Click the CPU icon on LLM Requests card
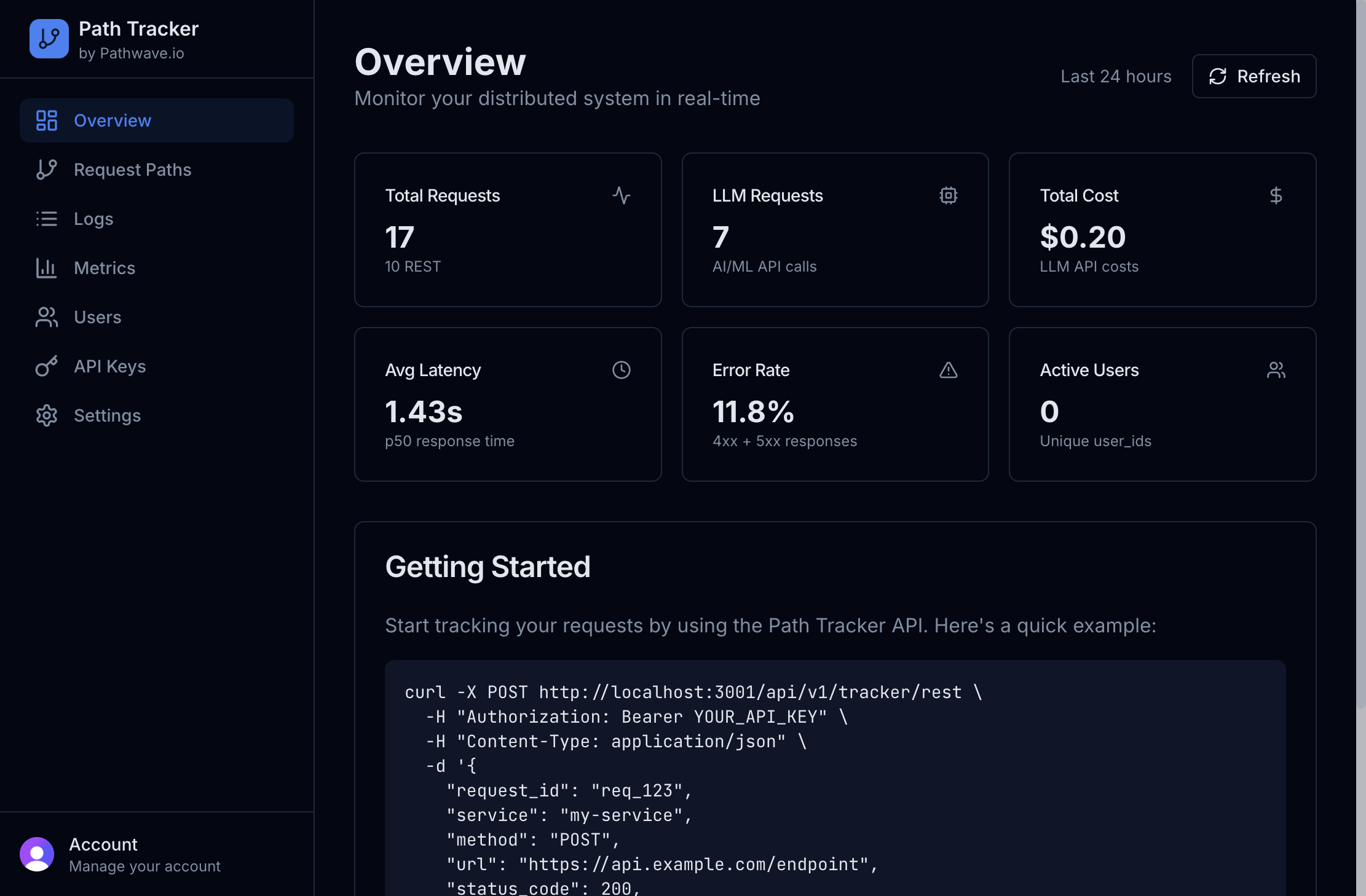 coord(949,195)
